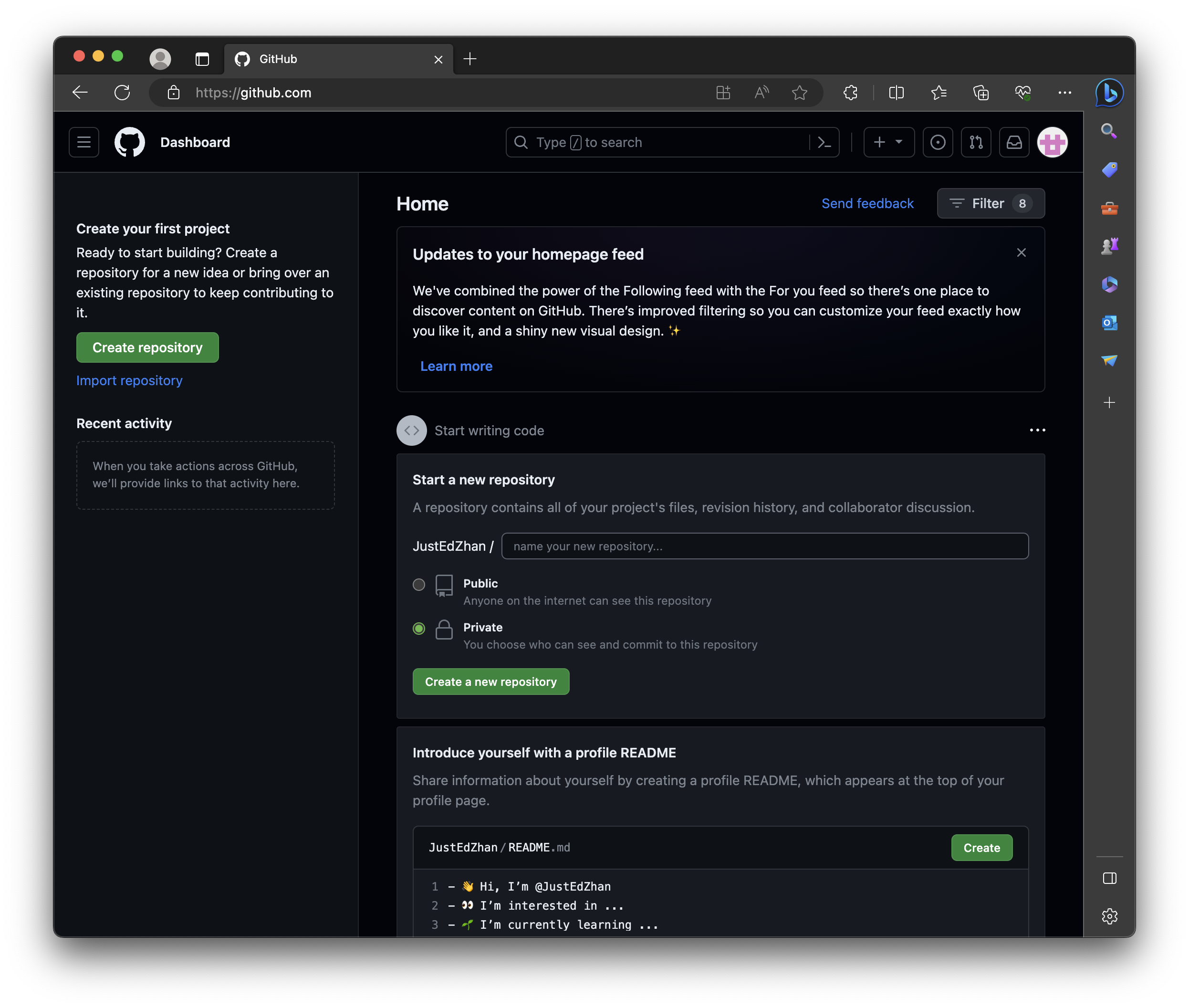The height and width of the screenshot is (1008, 1189).
Task: Click the GitHub Octocat logo
Action: click(x=130, y=142)
